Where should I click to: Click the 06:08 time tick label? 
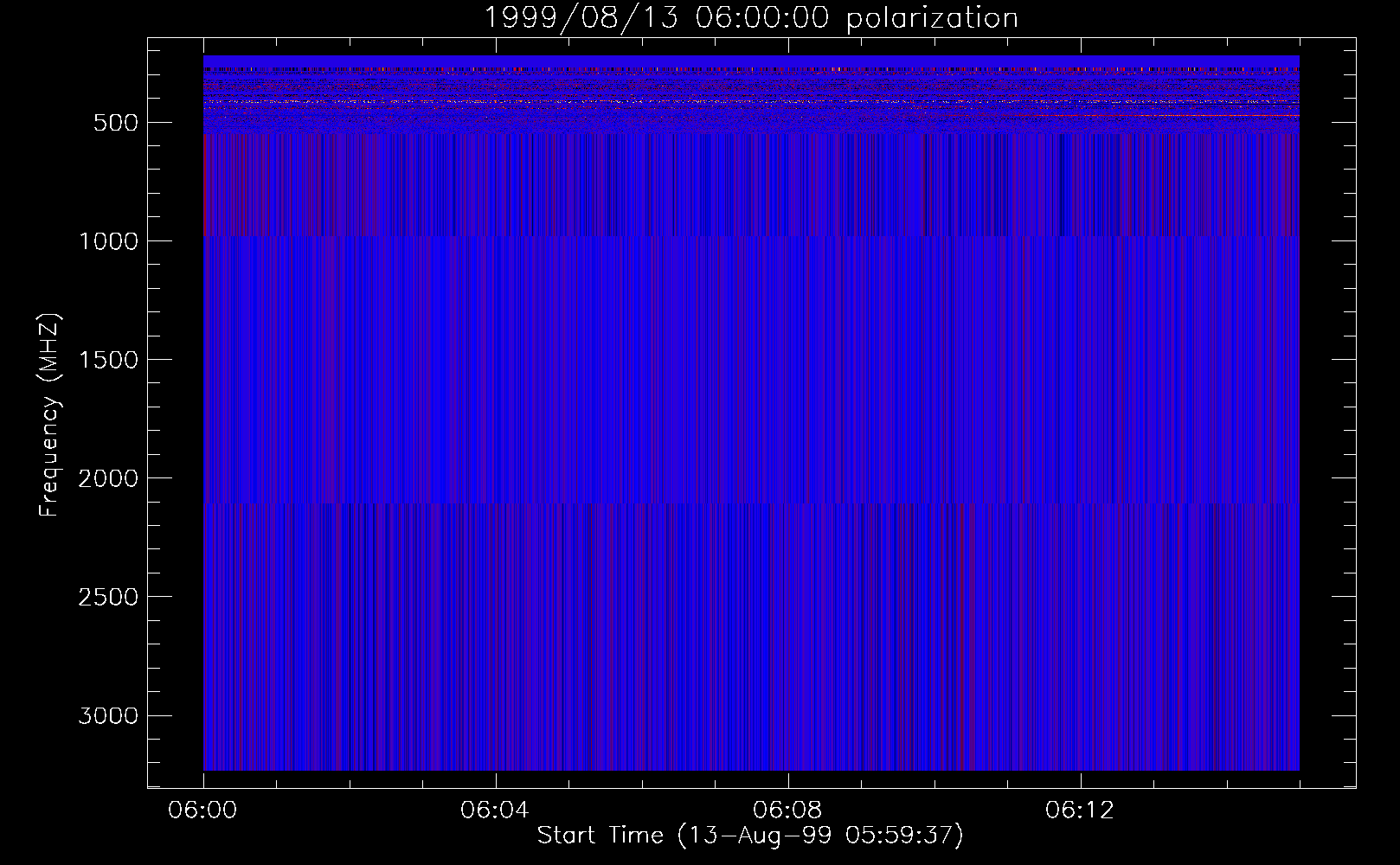[x=787, y=811]
